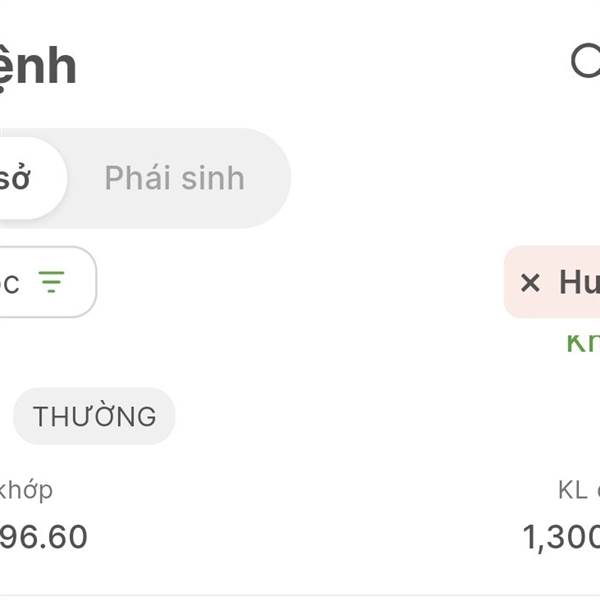The image size is (600, 600).
Task: Tap the volume value 1,300
Action: 561,537
